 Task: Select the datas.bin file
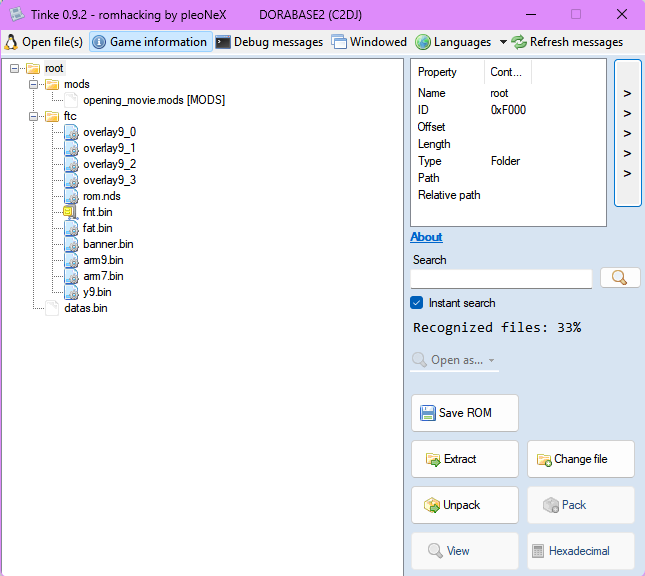[86, 308]
